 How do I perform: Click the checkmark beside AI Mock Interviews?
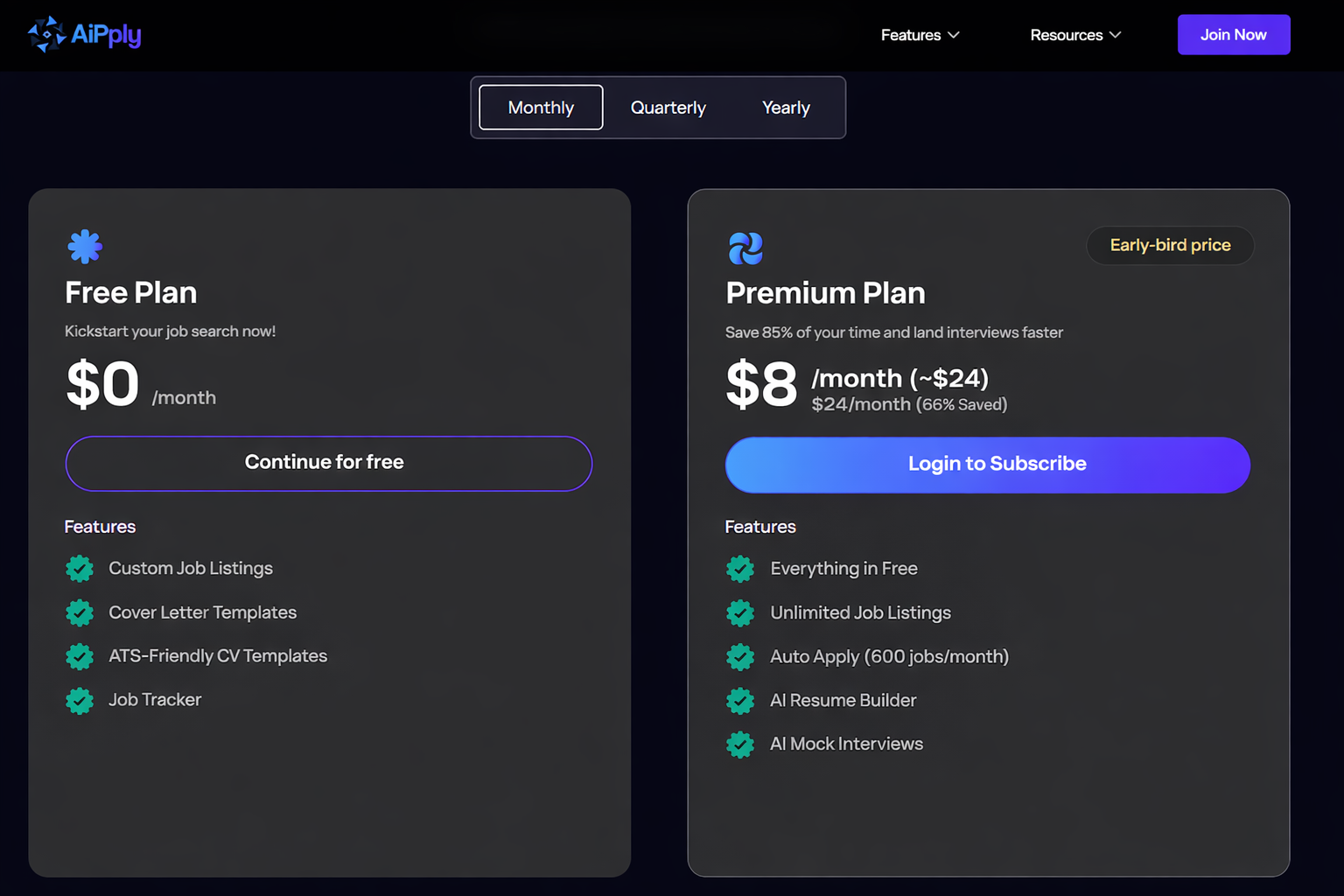pyautogui.click(x=740, y=744)
